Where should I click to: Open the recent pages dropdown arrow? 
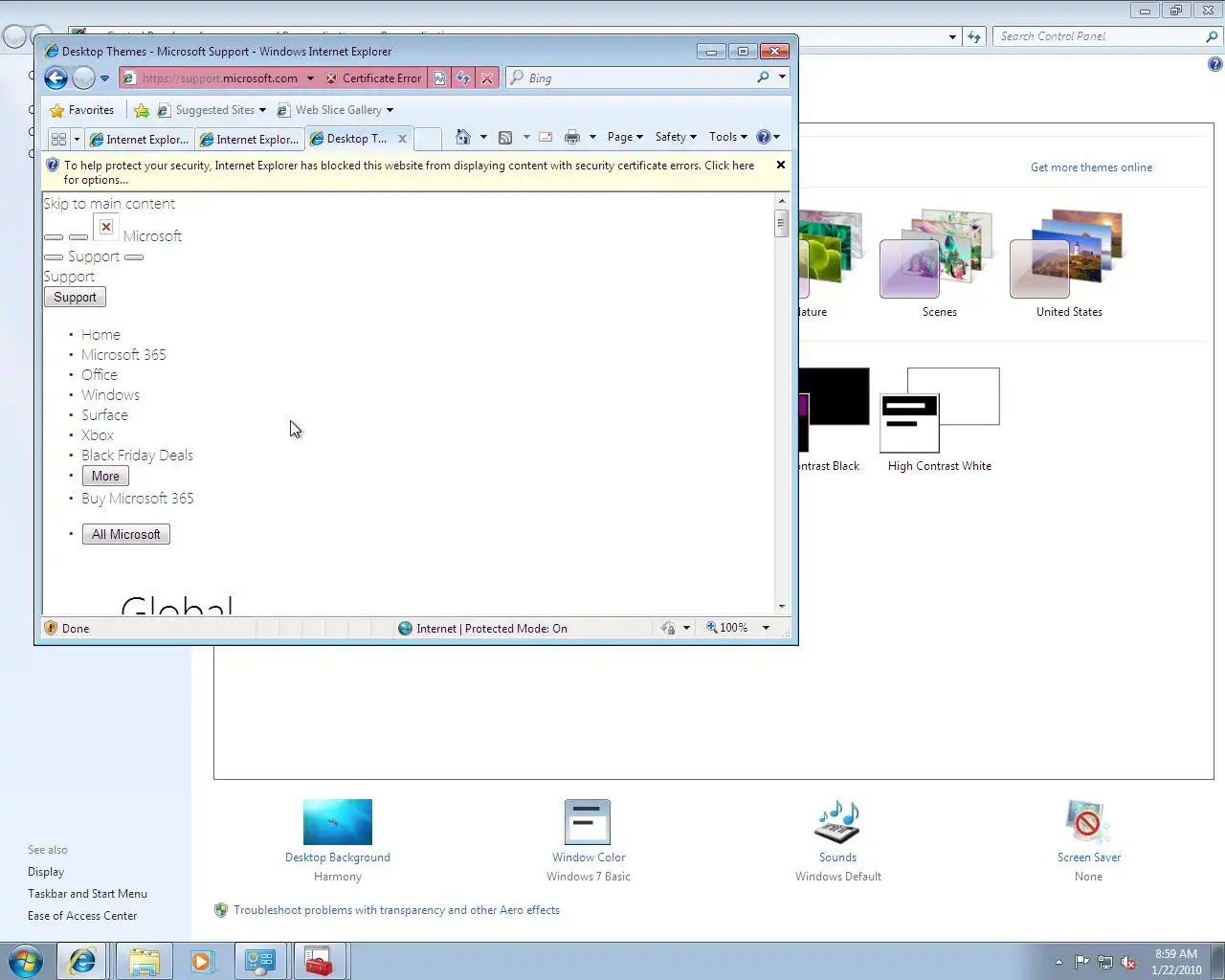pos(104,78)
